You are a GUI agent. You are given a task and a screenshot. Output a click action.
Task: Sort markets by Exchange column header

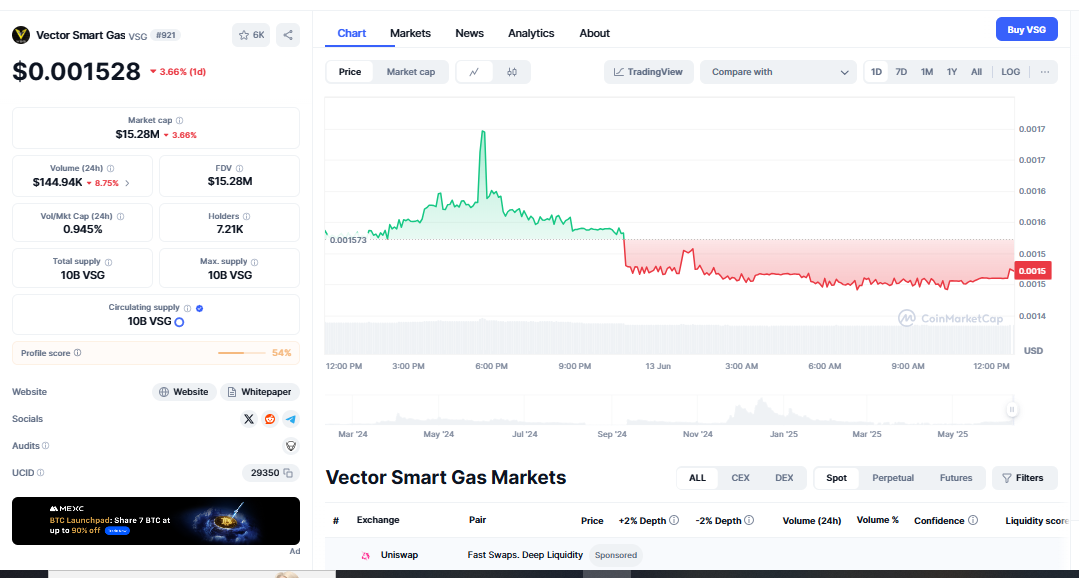[378, 520]
